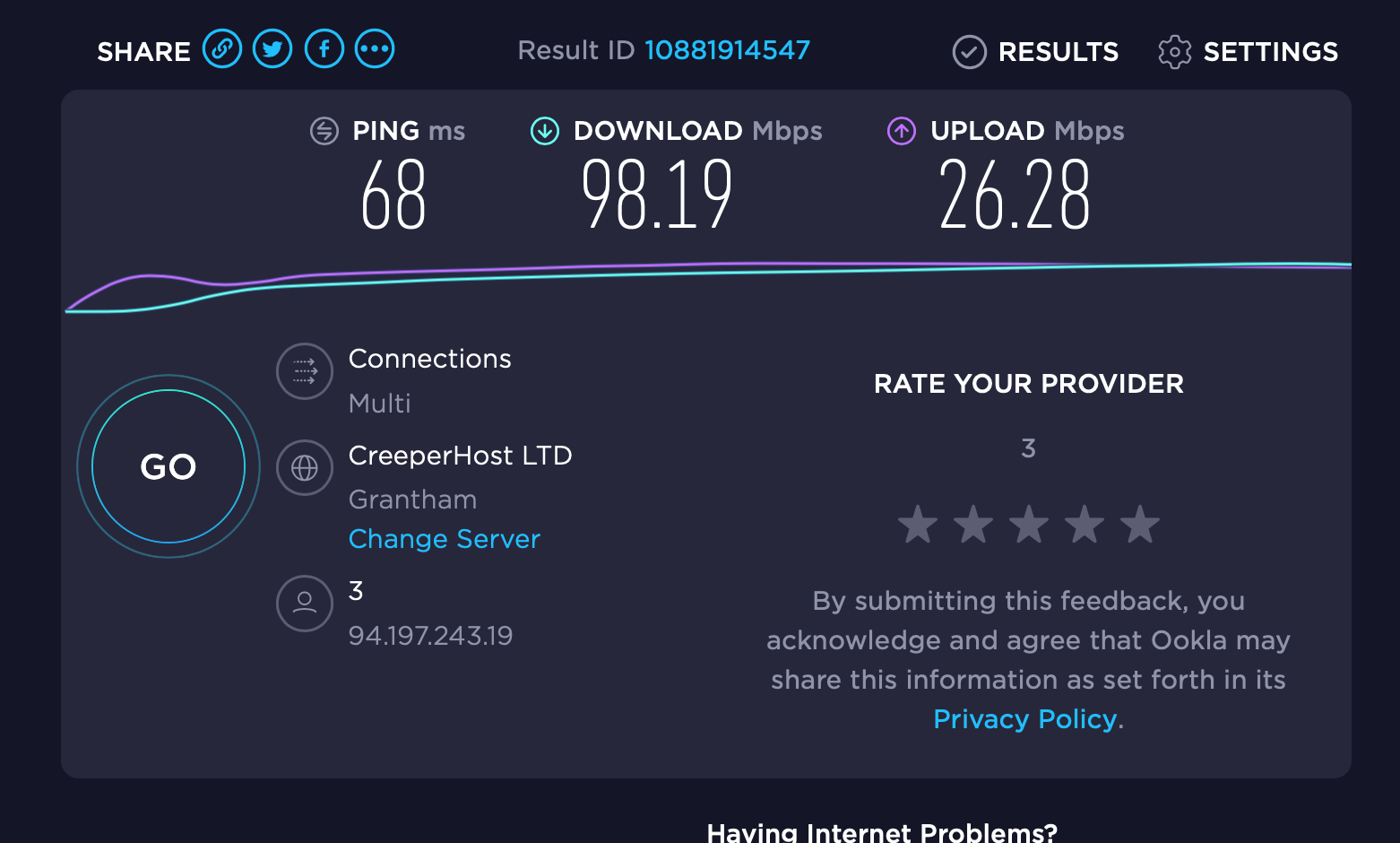Start a new test with the GO button
Screen dimensions: 1400x843
(x=168, y=466)
